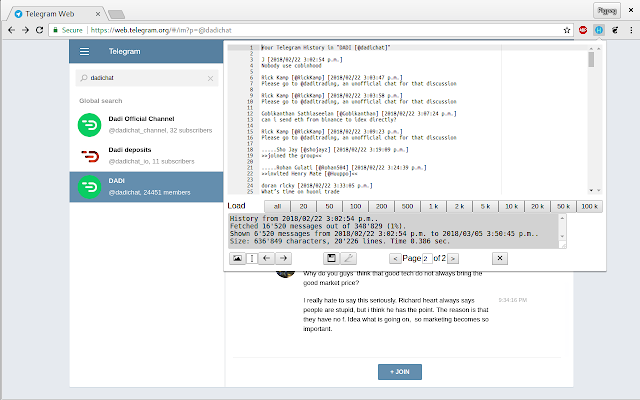The image size is (640, 400).
Task: Save history with floppy disk icon
Action: (x=331, y=258)
